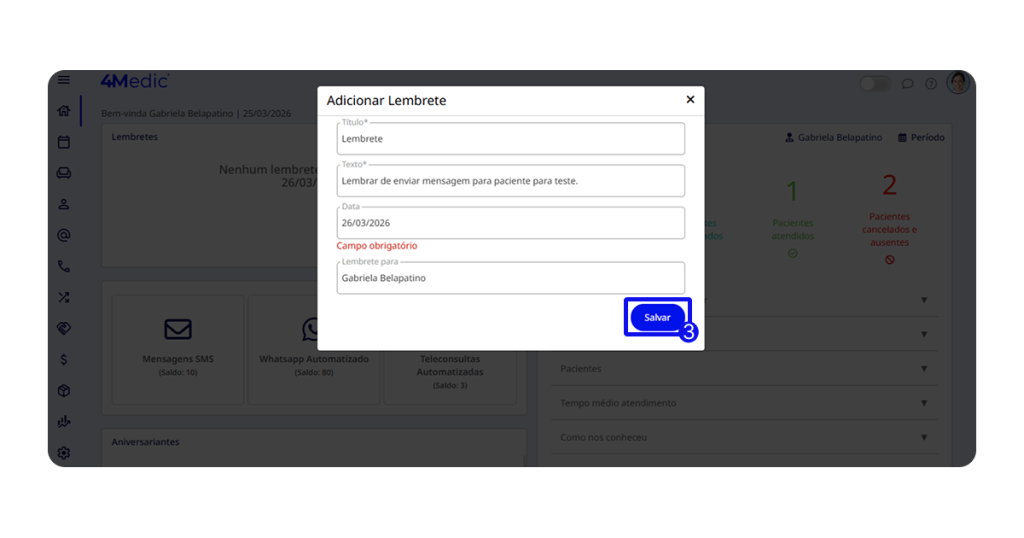Screen dimensions: 1024x538
Task: Open the Data date field
Action: tap(511, 223)
